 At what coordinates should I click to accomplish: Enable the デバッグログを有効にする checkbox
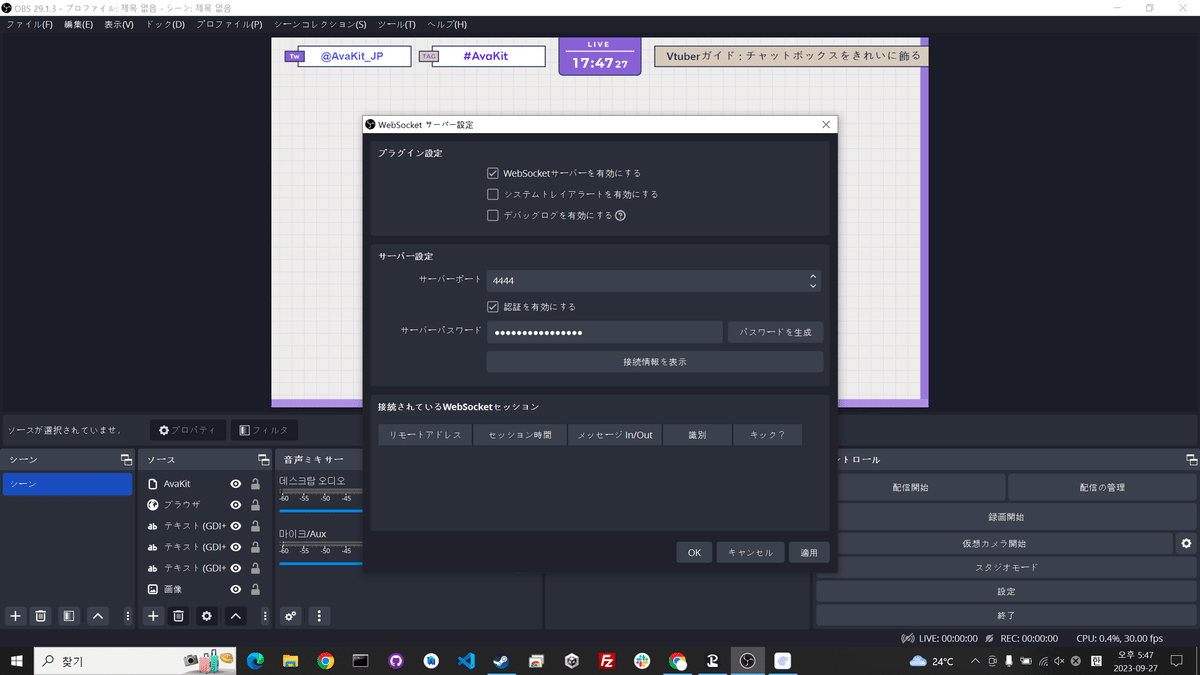492,215
